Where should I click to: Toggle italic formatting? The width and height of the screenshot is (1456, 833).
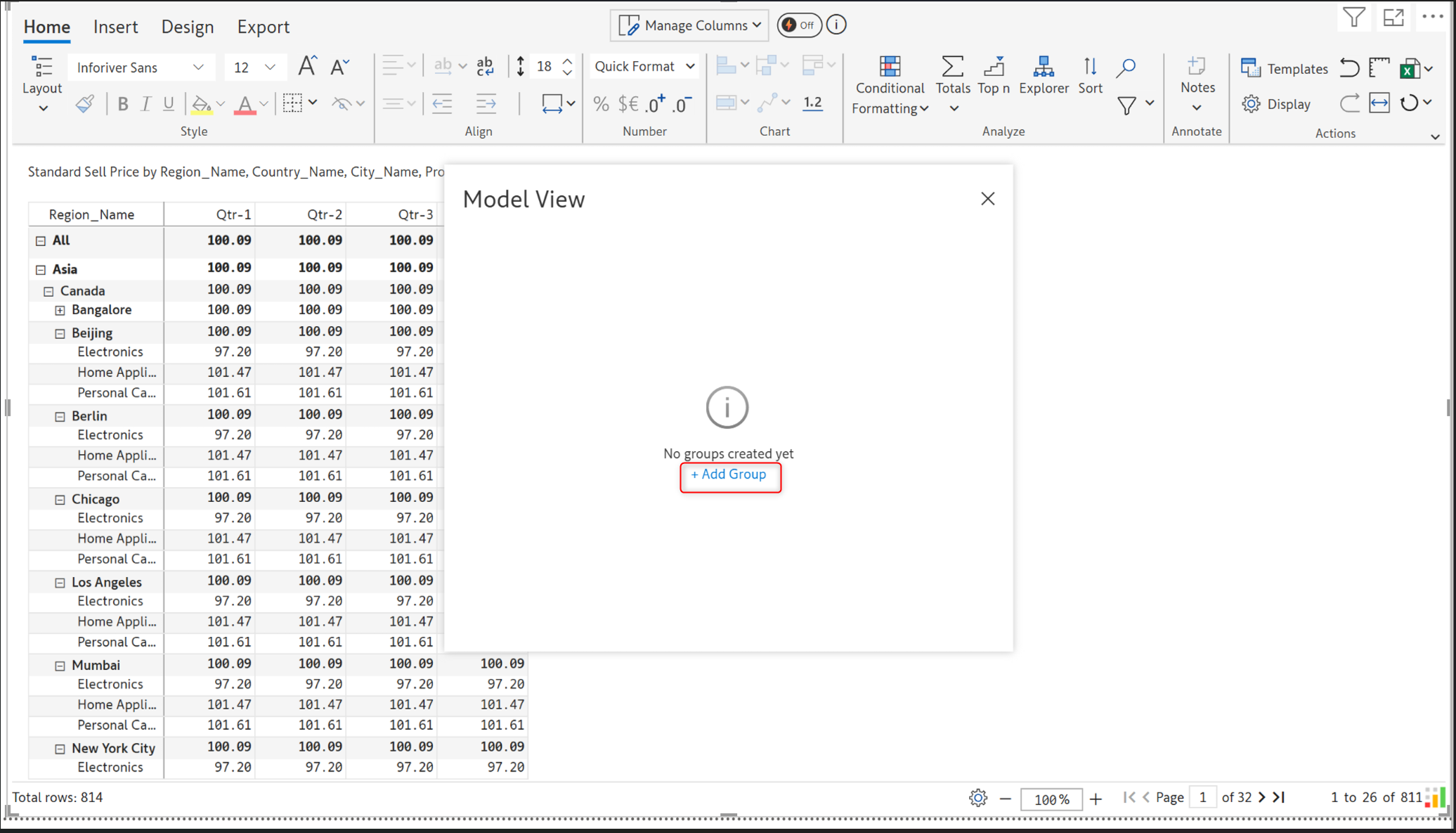click(x=146, y=104)
